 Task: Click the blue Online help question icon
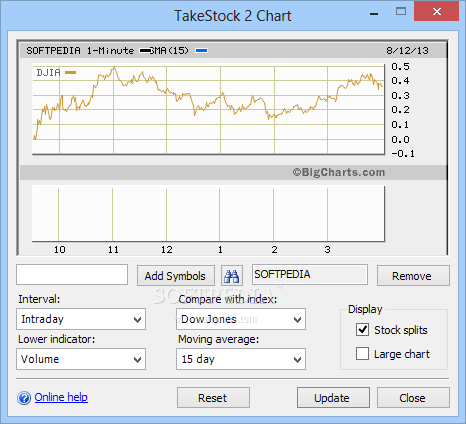pos(24,398)
